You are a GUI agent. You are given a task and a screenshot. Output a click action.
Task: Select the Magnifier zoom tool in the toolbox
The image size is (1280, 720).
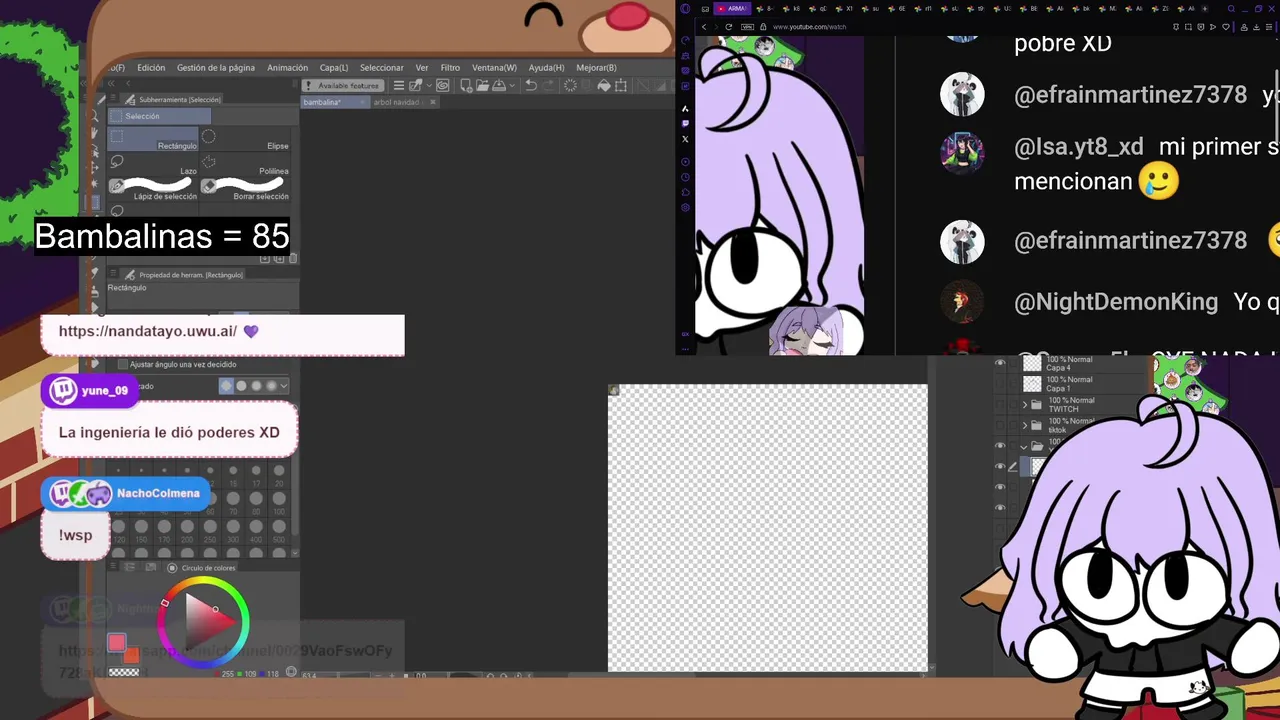point(94,116)
